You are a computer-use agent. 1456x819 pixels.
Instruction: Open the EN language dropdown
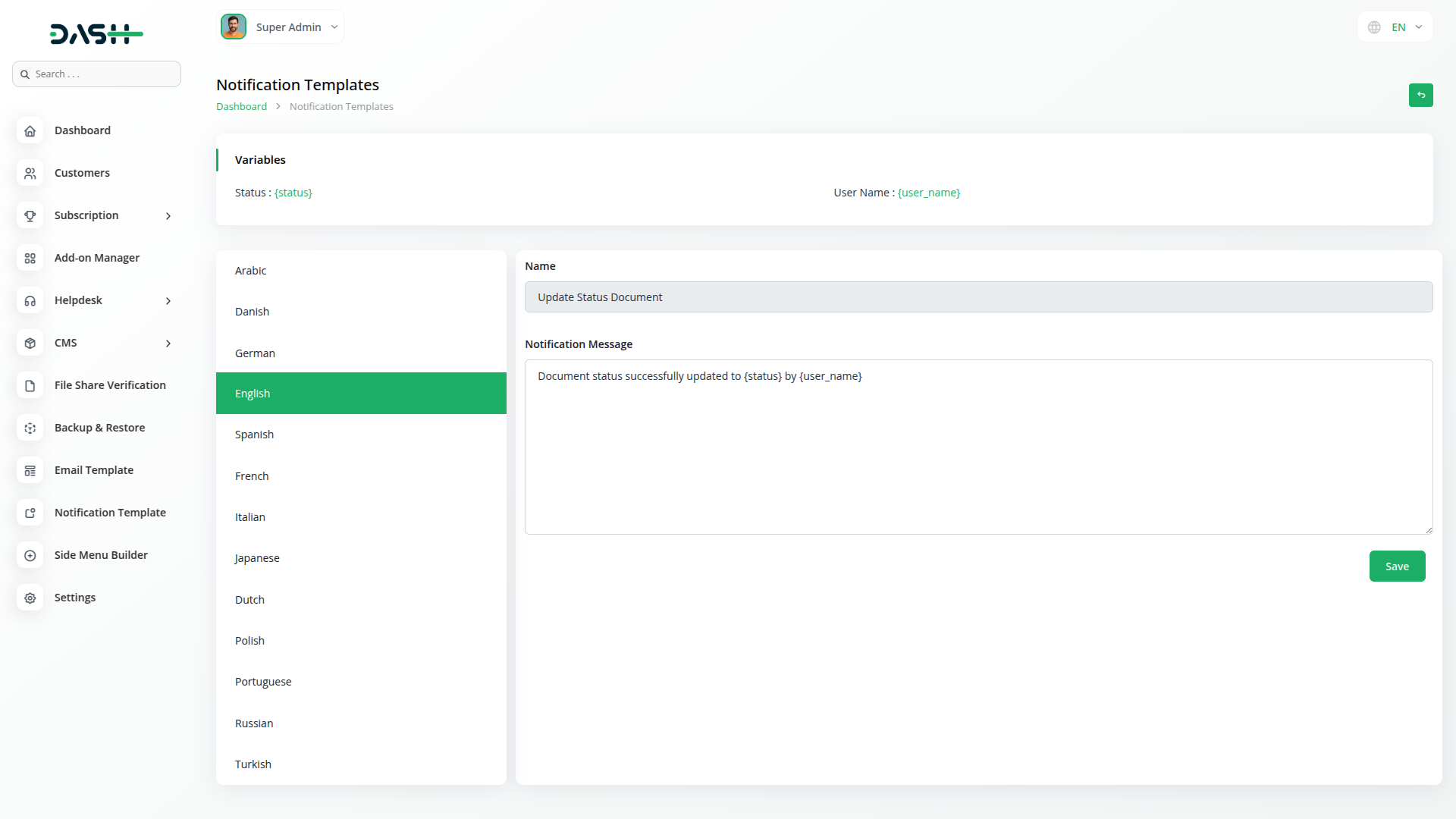click(x=1395, y=27)
